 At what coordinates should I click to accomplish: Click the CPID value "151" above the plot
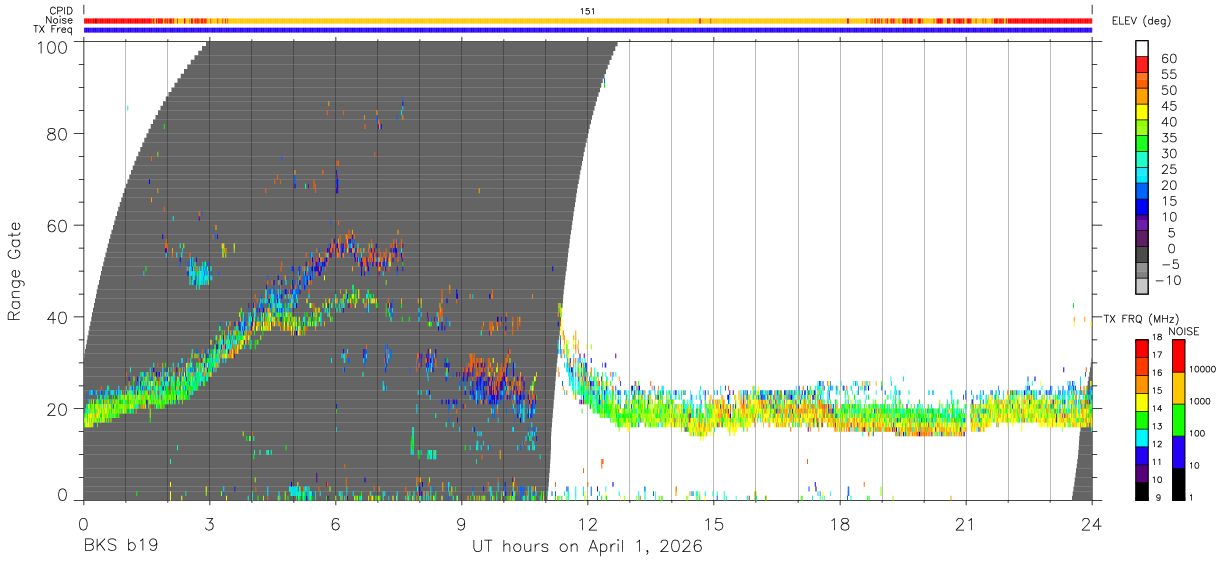tap(588, 11)
